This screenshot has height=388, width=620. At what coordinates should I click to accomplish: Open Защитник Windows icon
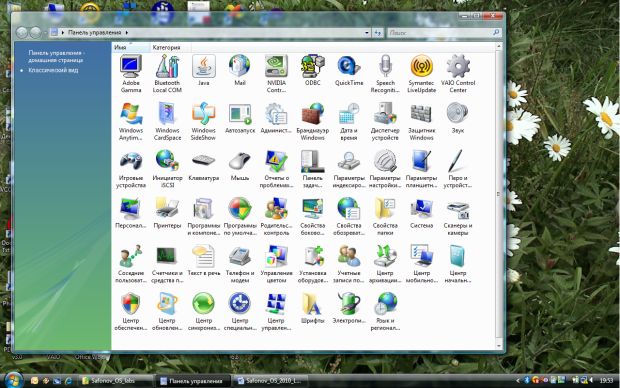coord(422,121)
